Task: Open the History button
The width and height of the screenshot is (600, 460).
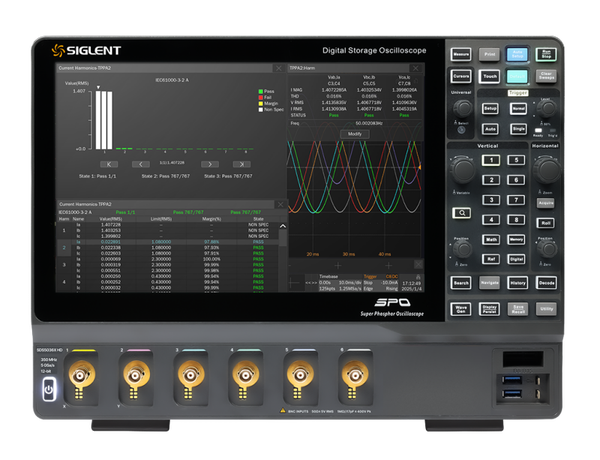Action: (x=517, y=283)
